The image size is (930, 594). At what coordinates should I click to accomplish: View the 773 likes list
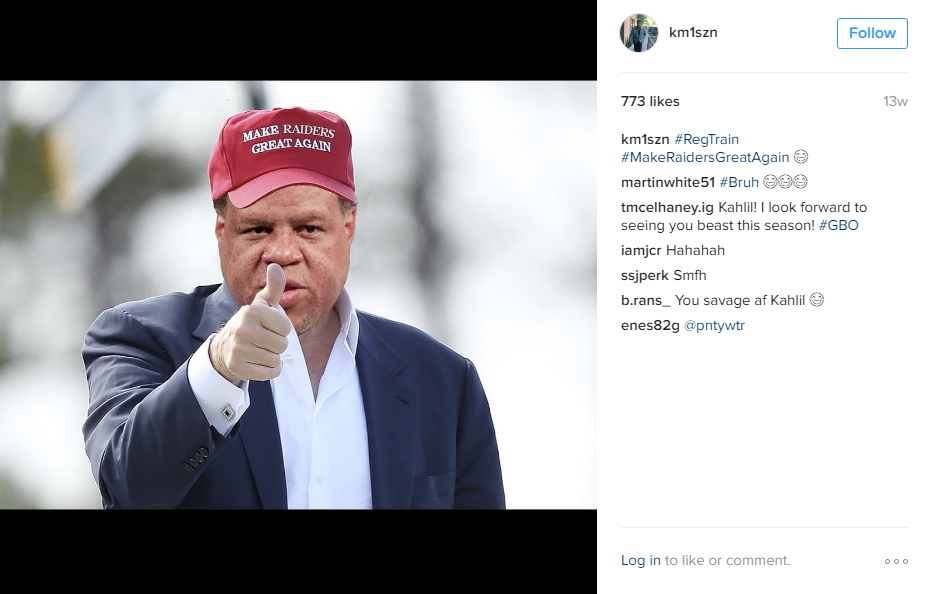(x=650, y=101)
